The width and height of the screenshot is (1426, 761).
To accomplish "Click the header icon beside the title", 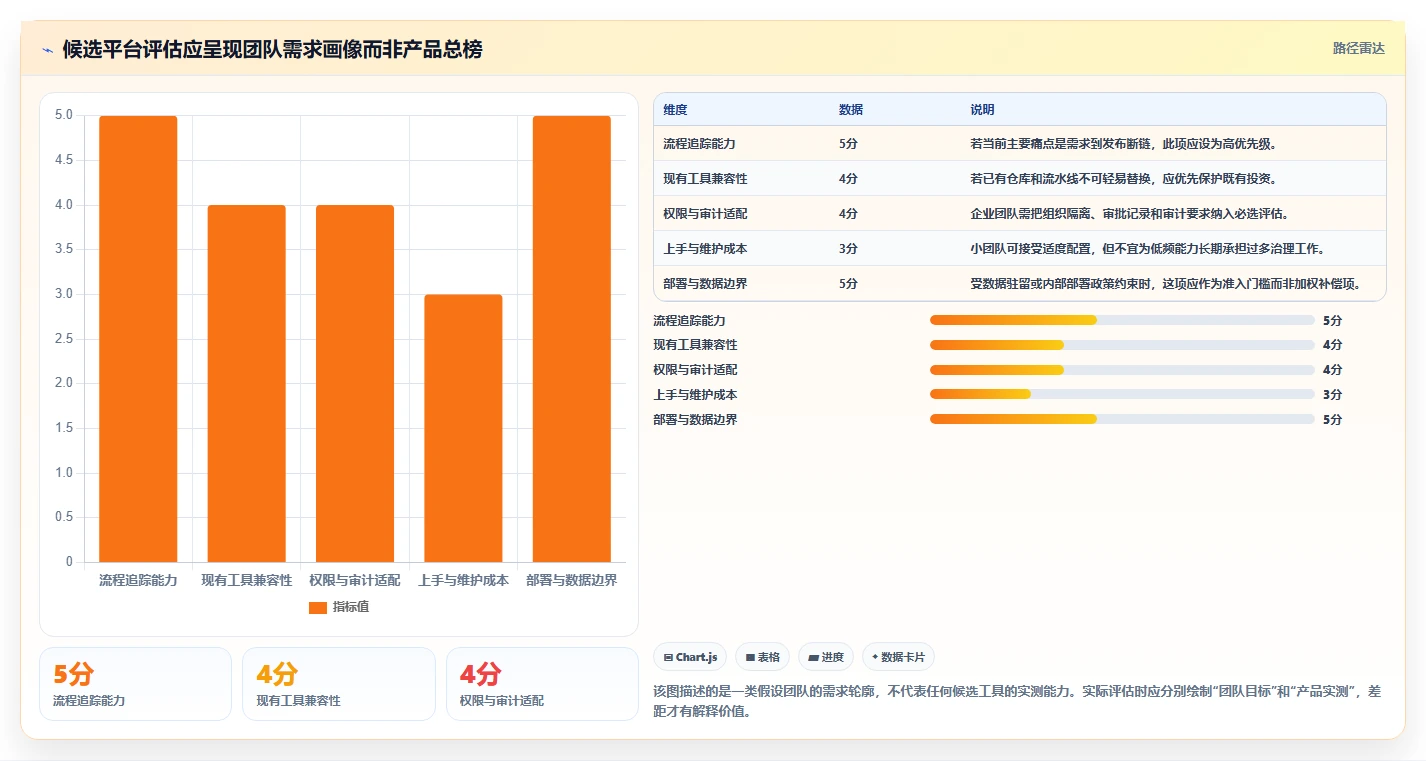I will tap(48, 49).
